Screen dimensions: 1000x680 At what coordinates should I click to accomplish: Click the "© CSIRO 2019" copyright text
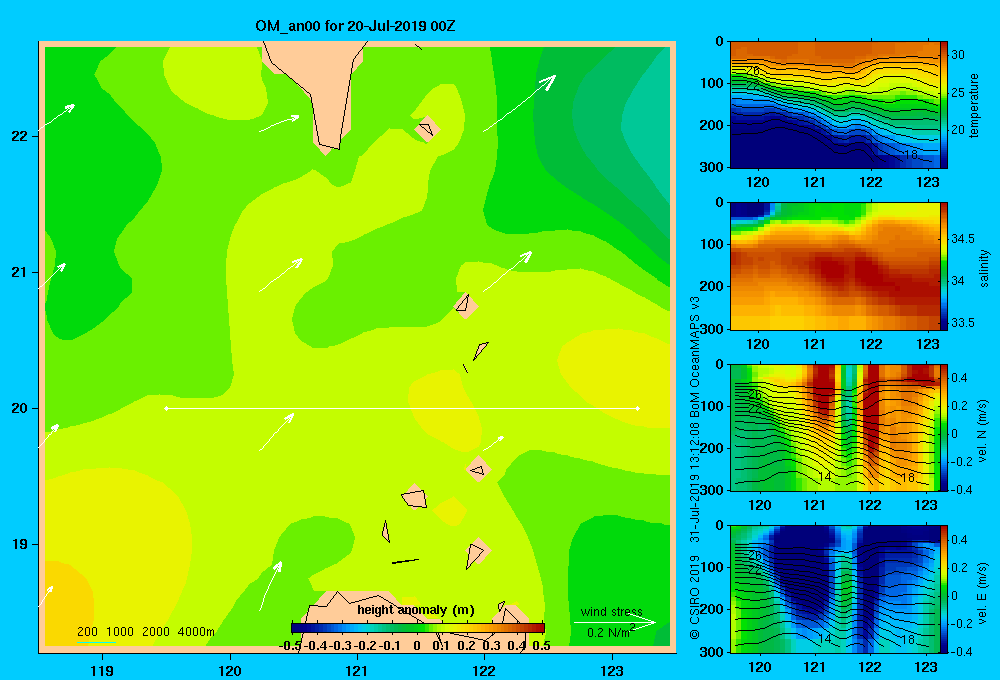[x=695, y=596]
